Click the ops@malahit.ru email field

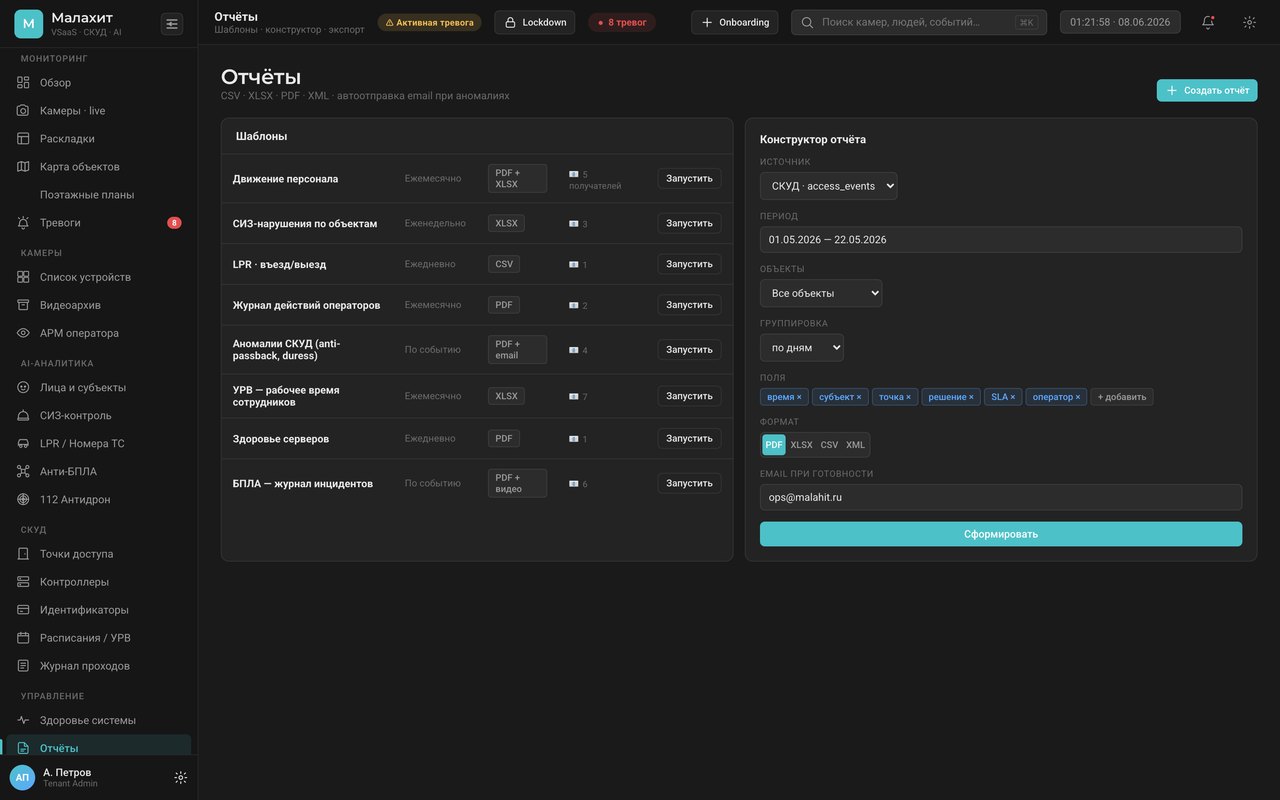point(1001,497)
